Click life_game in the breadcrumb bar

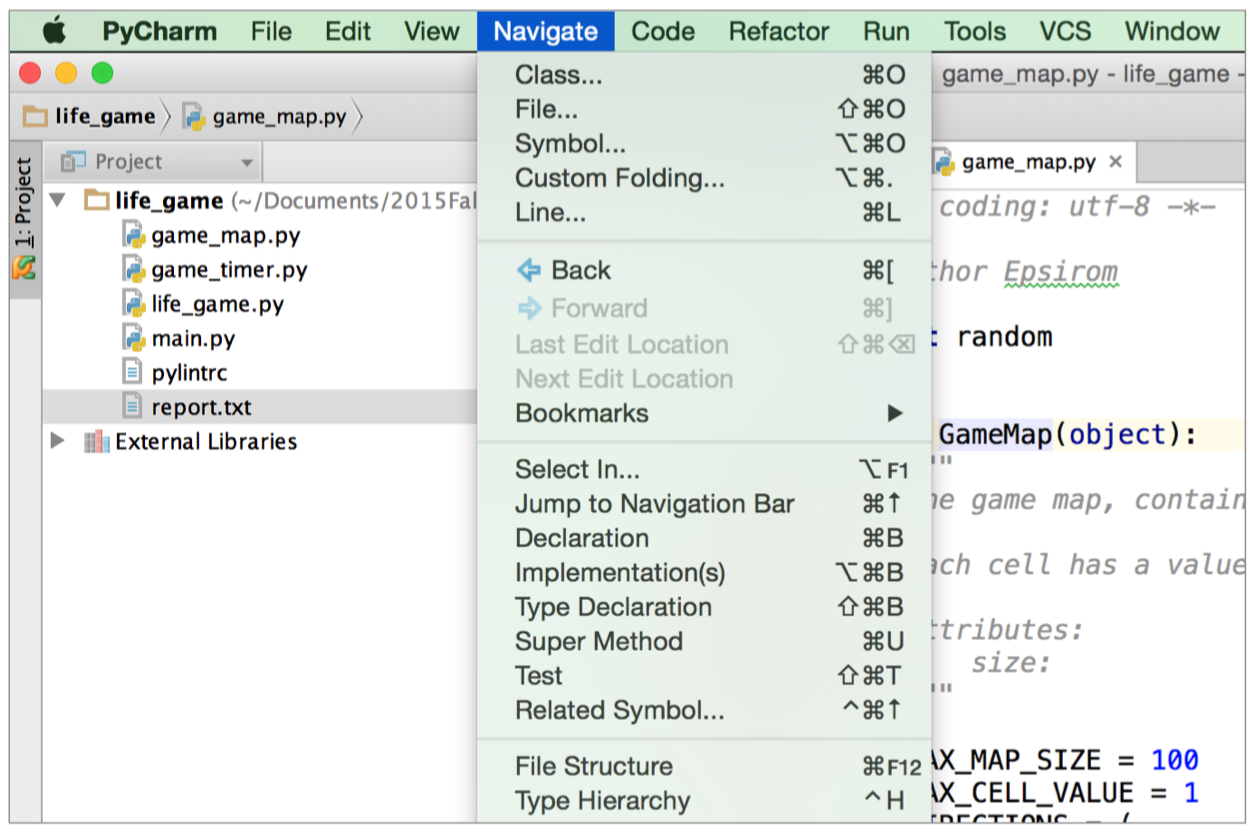pyautogui.click(x=105, y=117)
